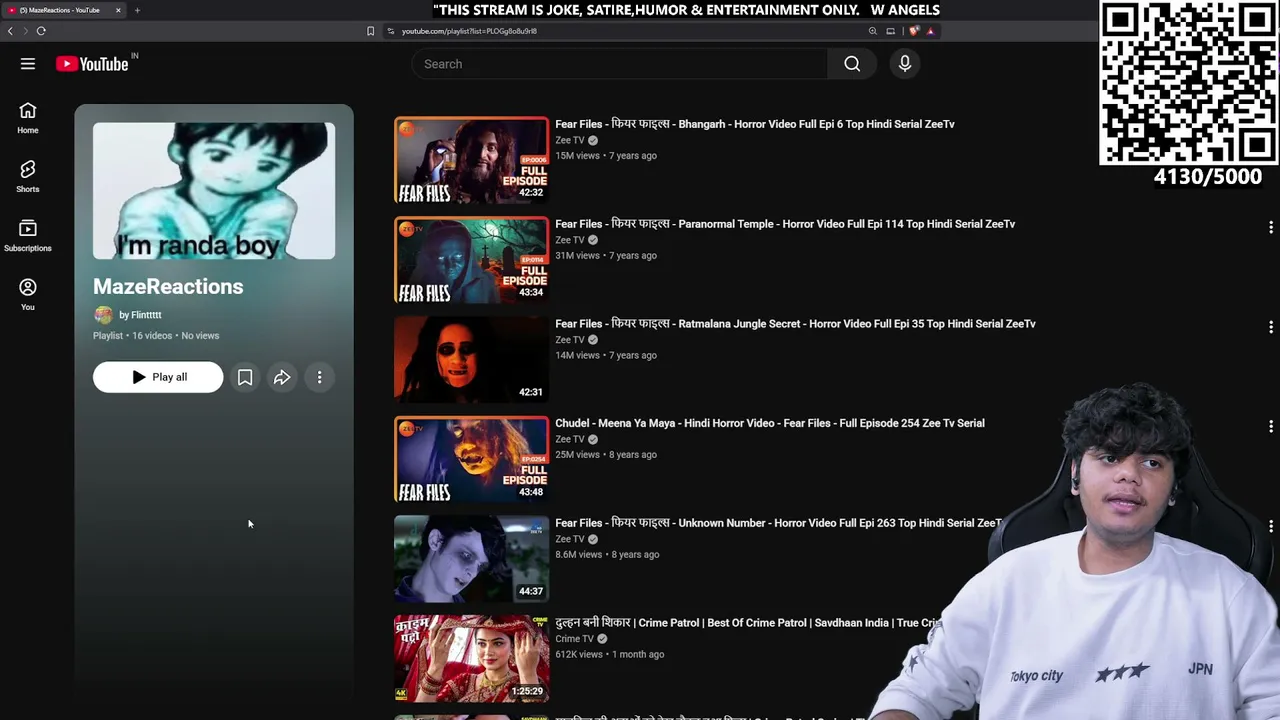This screenshot has width=1280, height=720.
Task: Save the MazeReactions playlist to library
Action: 245,377
